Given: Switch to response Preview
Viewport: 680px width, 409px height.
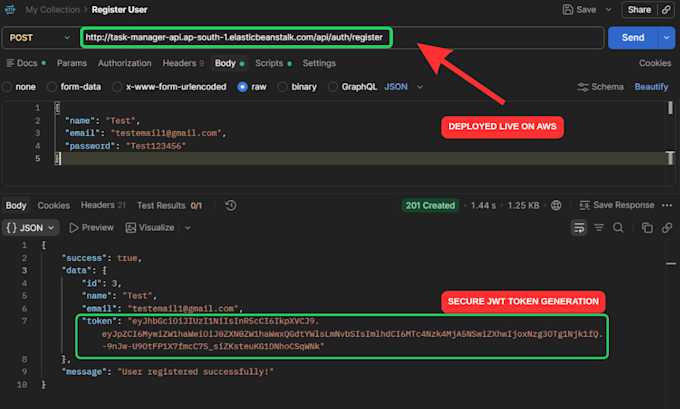Looking at the screenshot, I should (92, 228).
